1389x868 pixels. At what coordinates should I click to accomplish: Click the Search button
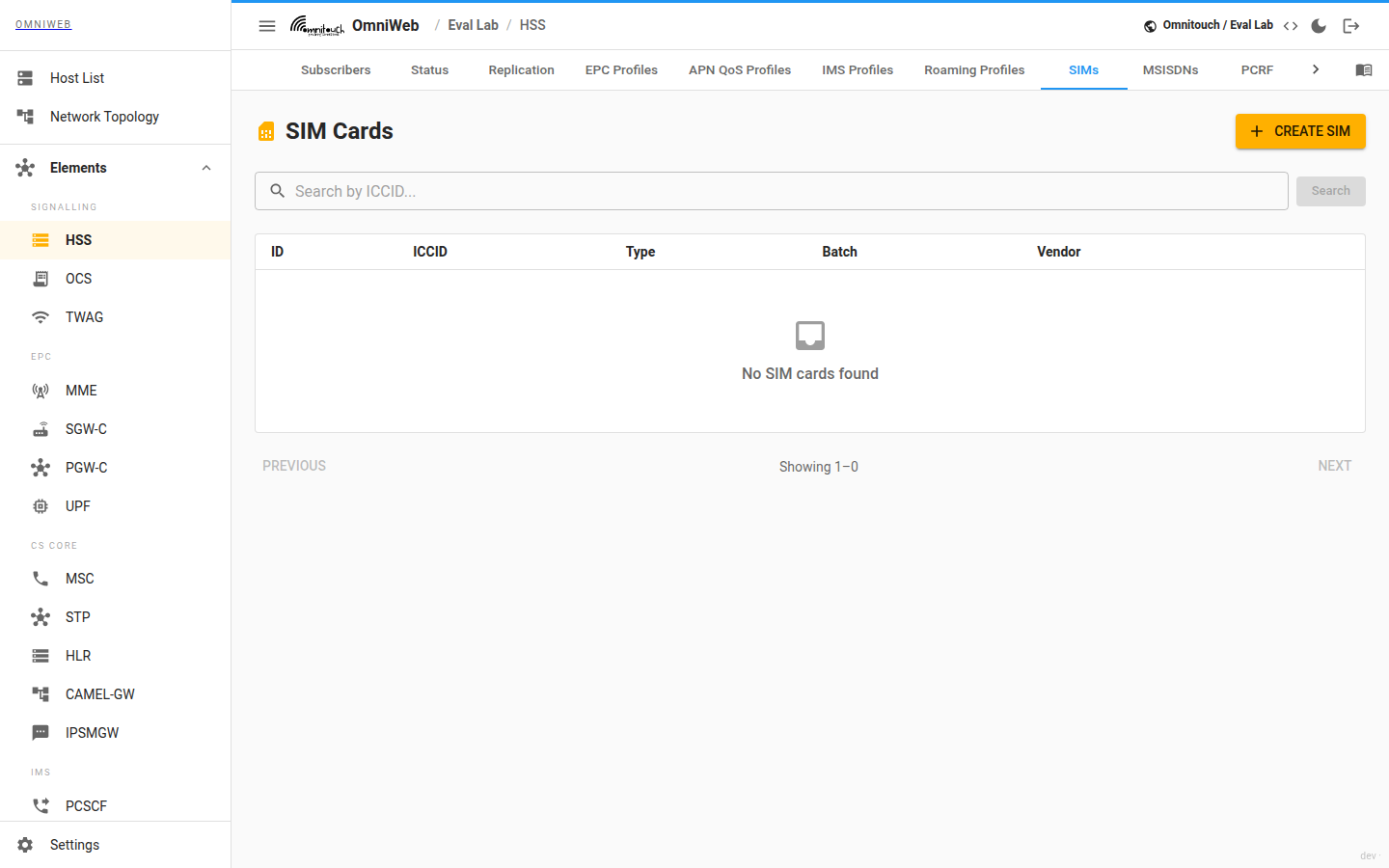click(x=1331, y=191)
